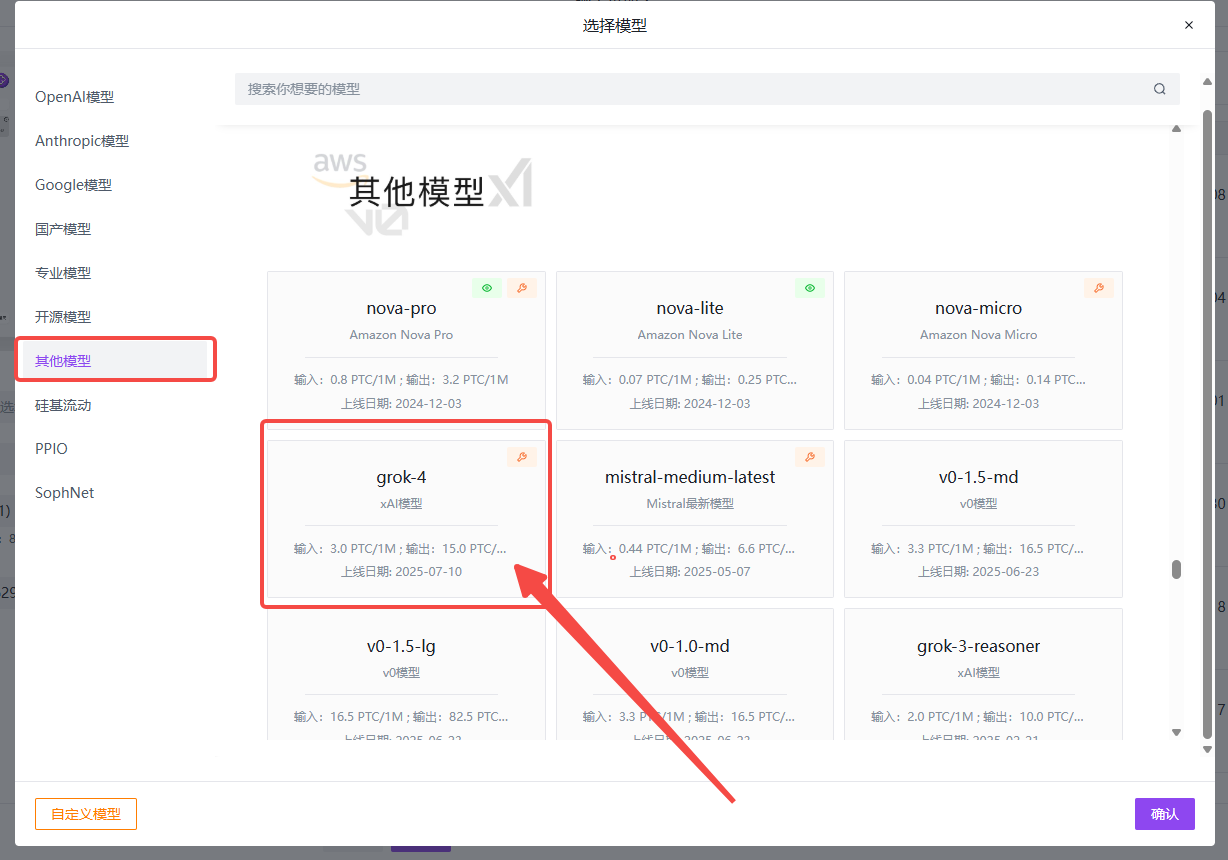Viewport: 1228px width, 860px height.
Task: Select the nova-lite model card
Action: tap(695, 350)
